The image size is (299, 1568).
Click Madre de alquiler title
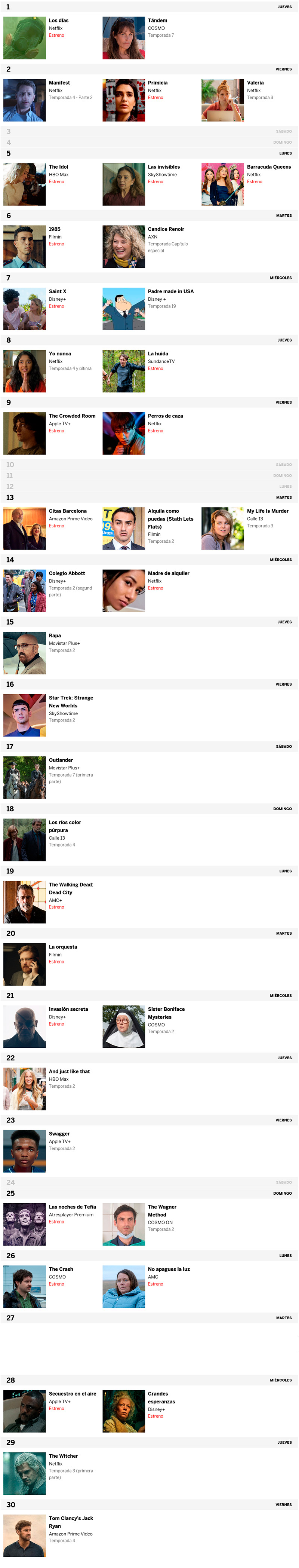(x=169, y=573)
